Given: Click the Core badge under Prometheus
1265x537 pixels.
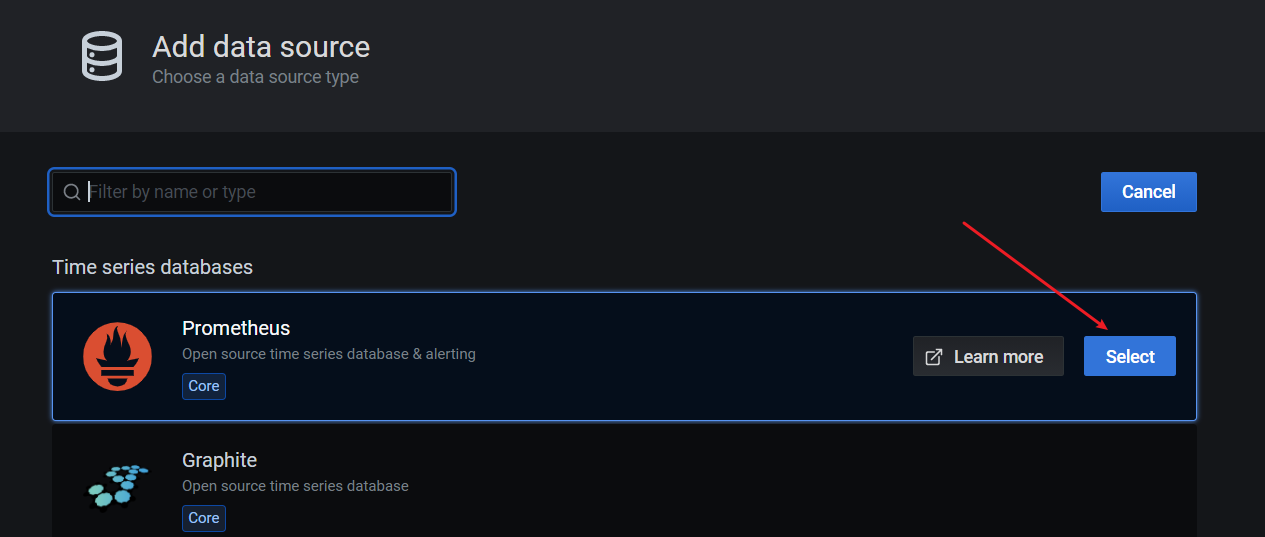Looking at the screenshot, I should click(x=204, y=386).
